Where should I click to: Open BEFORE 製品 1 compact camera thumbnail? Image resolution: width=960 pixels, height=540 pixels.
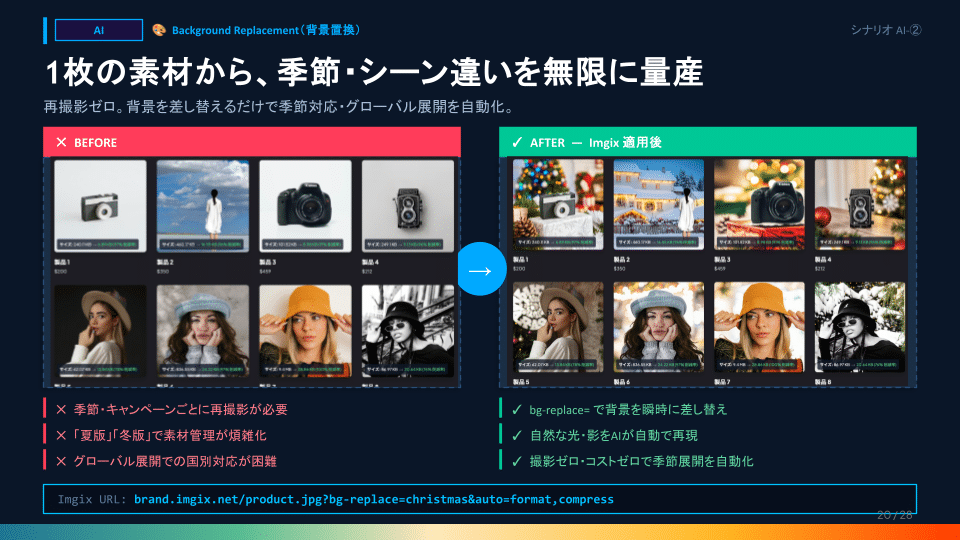[x=100, y=206]
